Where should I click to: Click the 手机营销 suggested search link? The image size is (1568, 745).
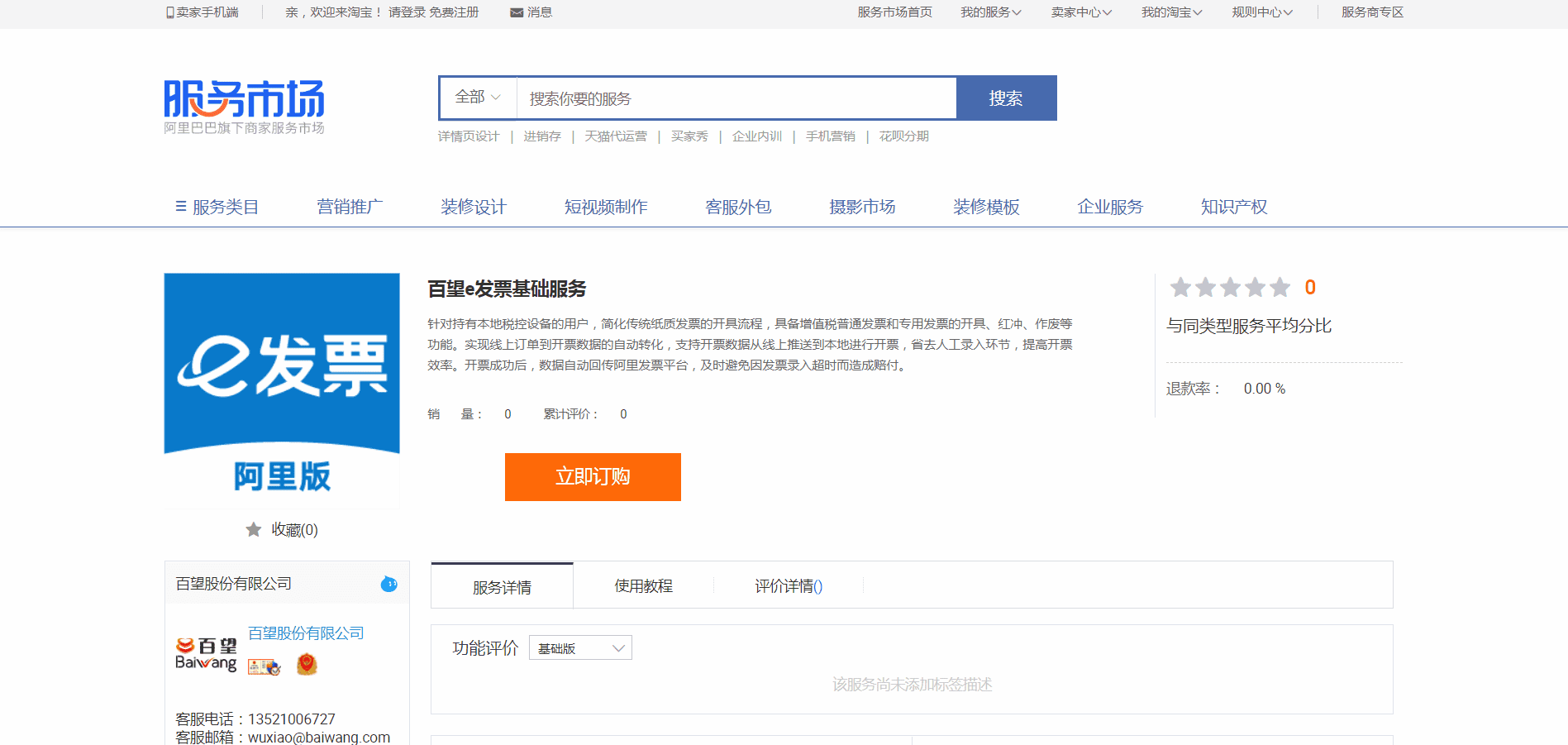click(x=831, y=136)
